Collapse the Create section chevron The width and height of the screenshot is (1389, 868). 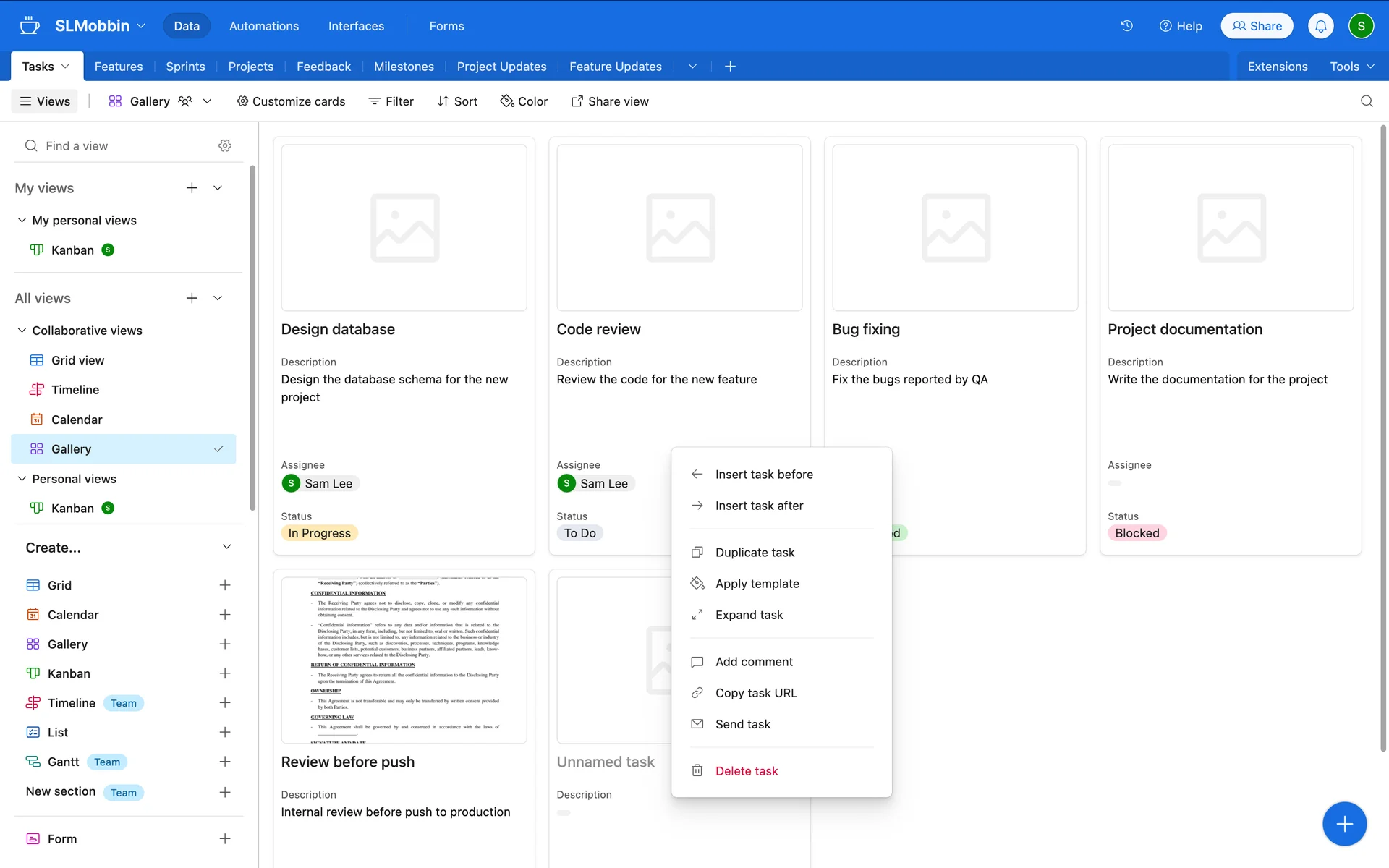226,548
